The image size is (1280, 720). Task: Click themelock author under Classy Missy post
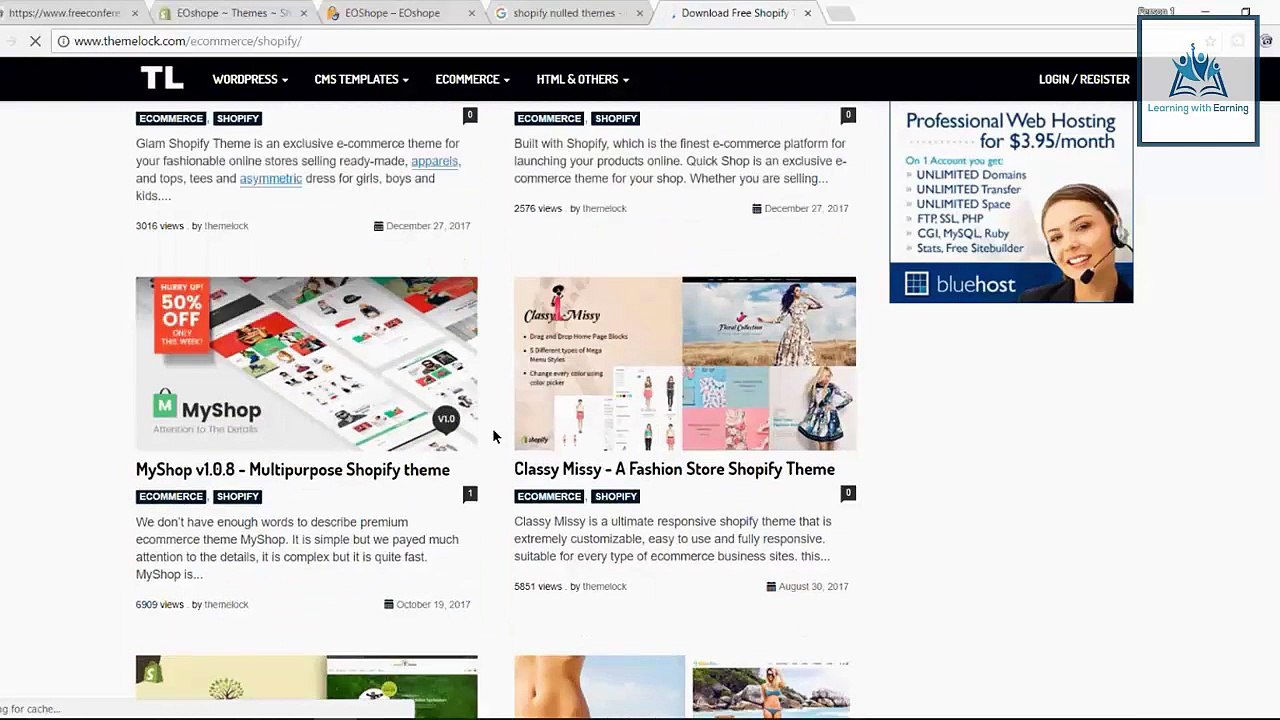coord(604,586)
